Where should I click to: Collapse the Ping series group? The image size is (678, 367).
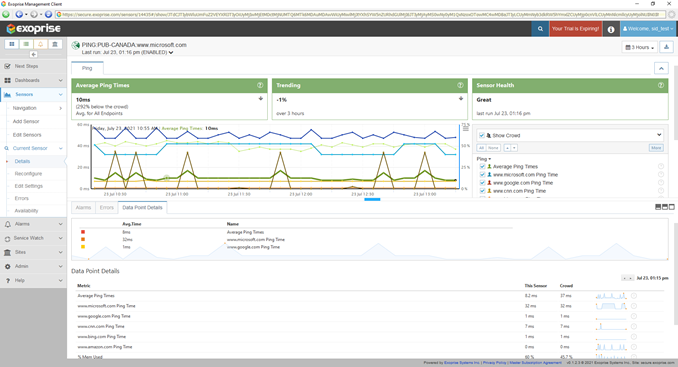click(483, 159)
